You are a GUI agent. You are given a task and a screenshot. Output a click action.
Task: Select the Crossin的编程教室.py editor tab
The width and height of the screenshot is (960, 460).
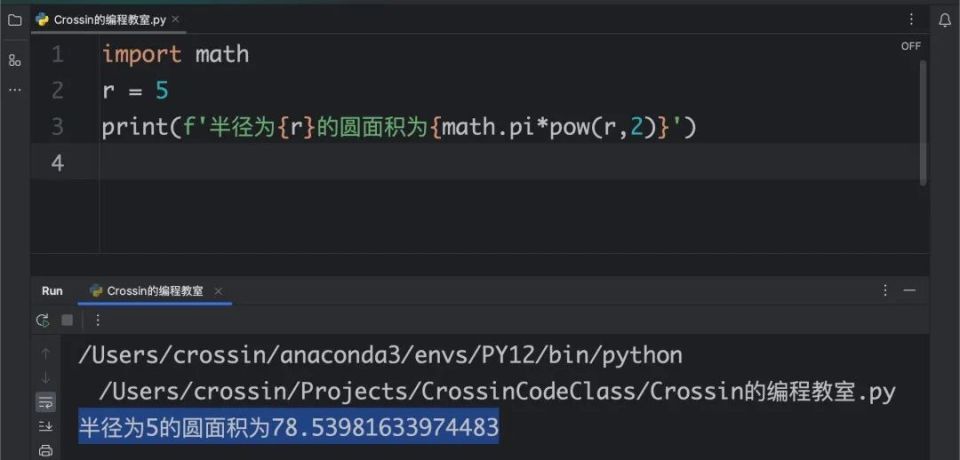point(101,20)
